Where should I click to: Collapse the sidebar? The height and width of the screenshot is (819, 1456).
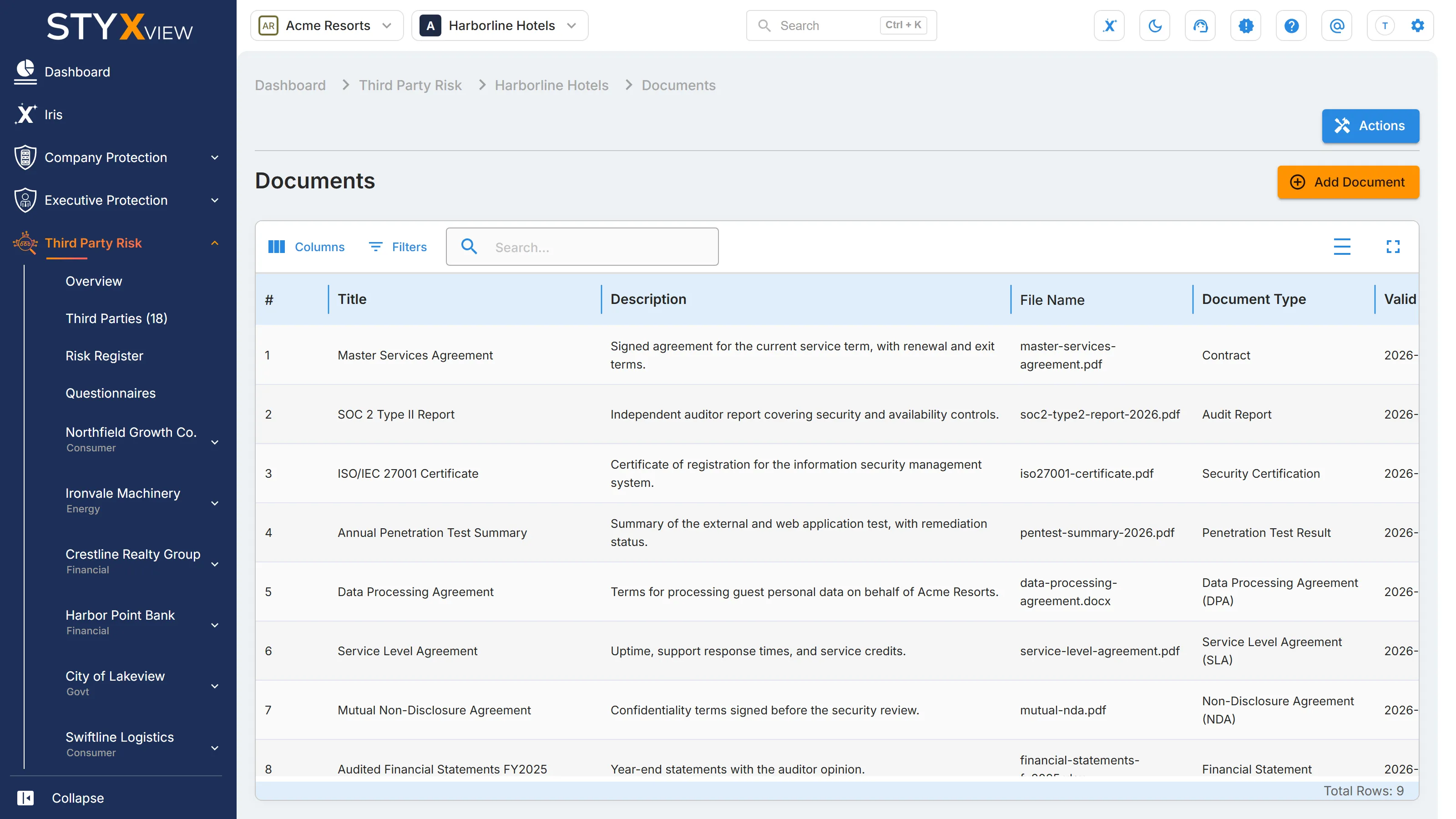(x=60, y=798)
